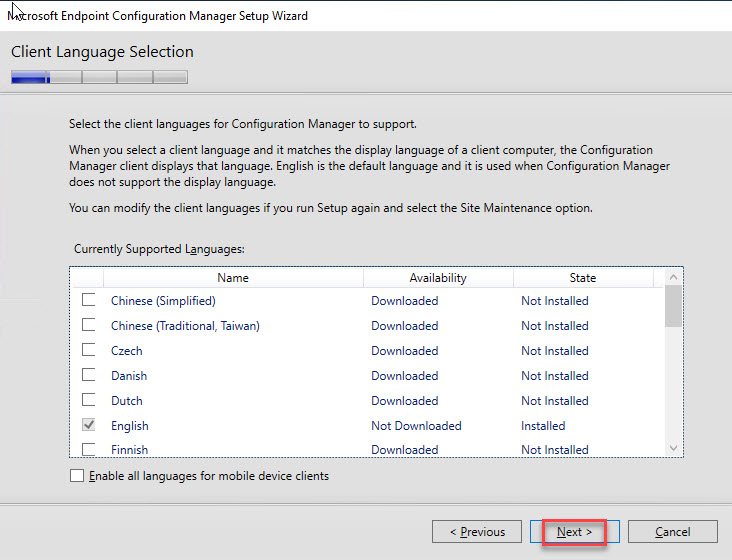Cancel the setup wizard
Image resolution: width=732 pixels, height=560 pixels.
(672, 532)
